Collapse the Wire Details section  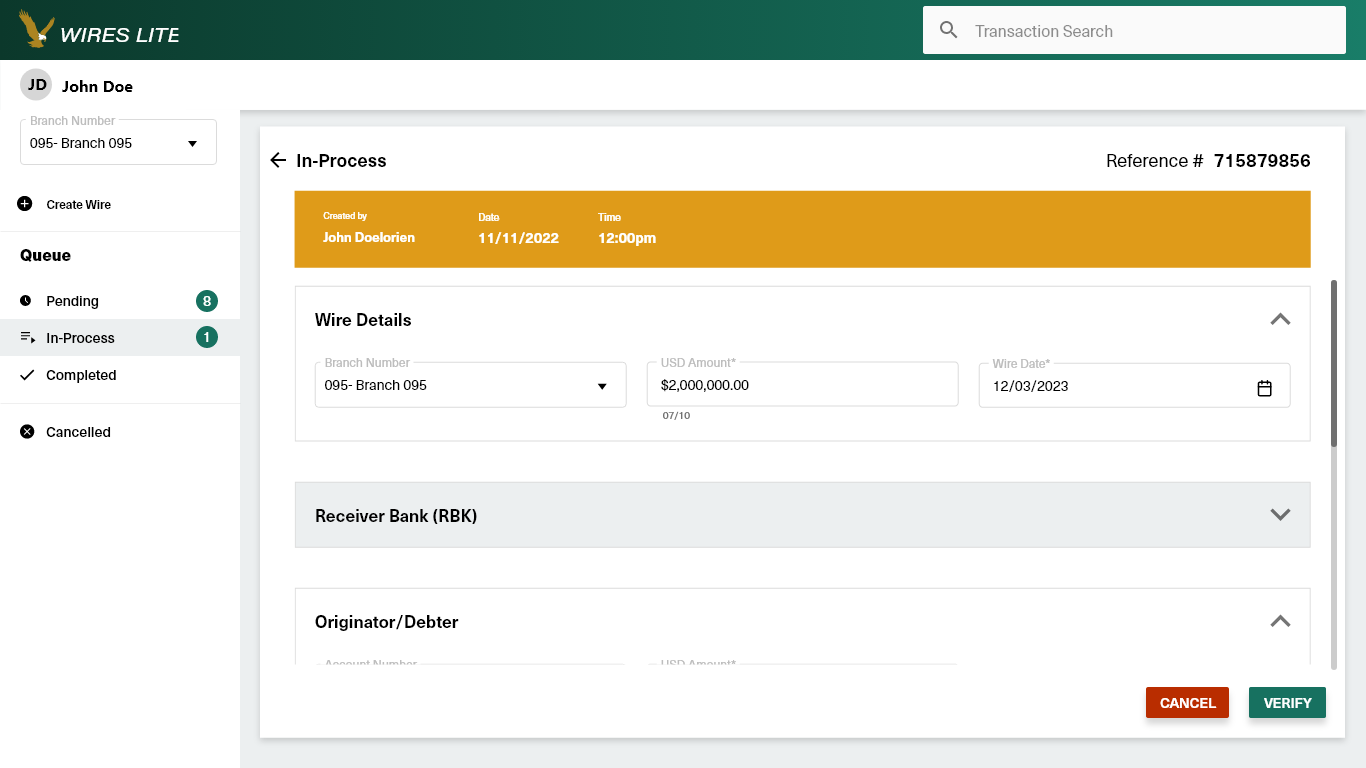click(1280, 320)
